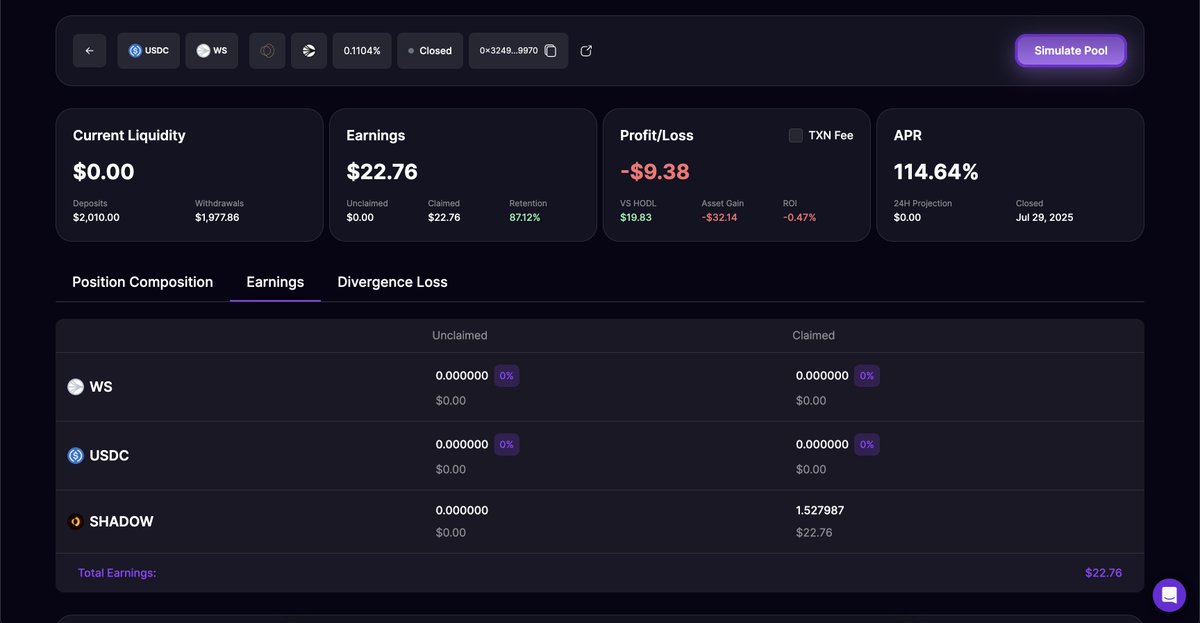The width and height of the screenshot is (1200, 623).
Task: Click the WS claimed 0% badge
Action: pos(867,376)
